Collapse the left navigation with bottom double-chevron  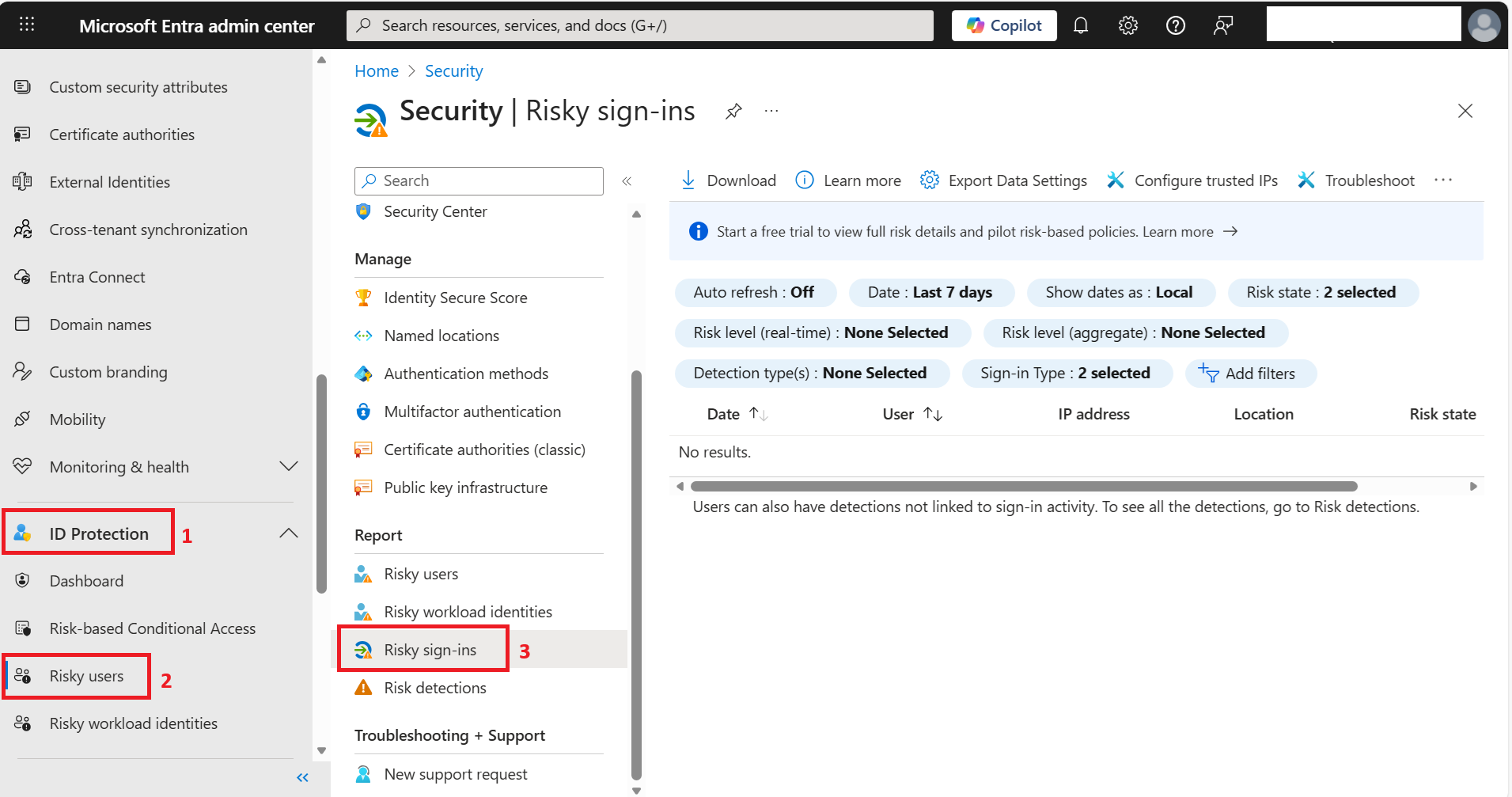coord(302,778)
